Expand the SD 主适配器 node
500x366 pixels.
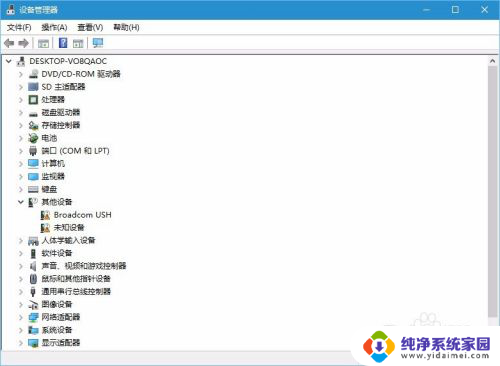(x=21, y=87)
